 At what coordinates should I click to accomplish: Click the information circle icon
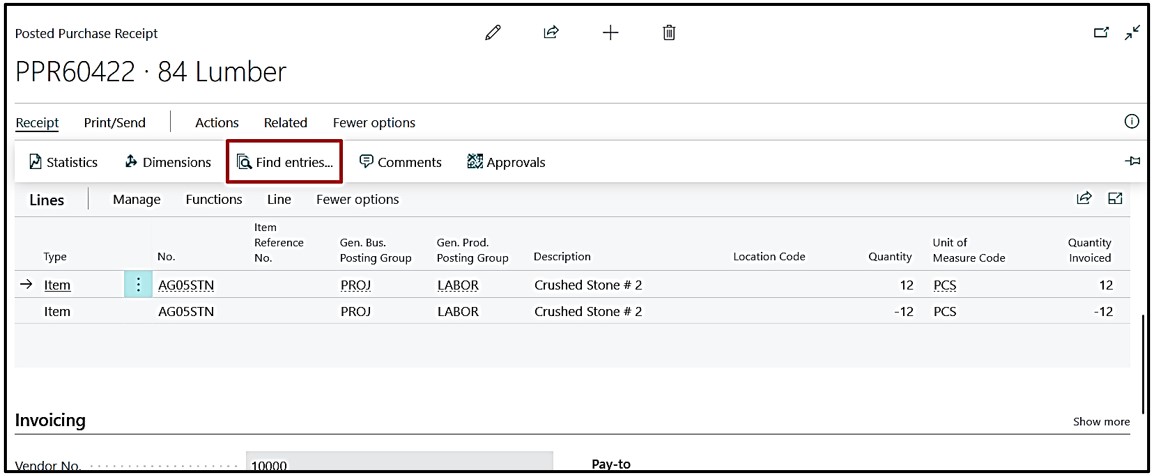click(1132, 122)
